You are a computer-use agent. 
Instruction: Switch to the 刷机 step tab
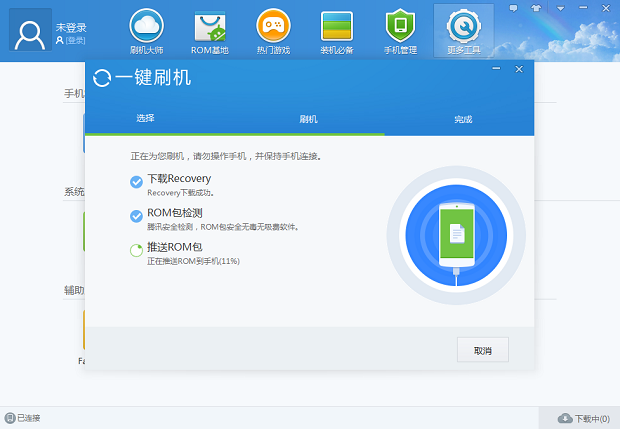point(309,119)
